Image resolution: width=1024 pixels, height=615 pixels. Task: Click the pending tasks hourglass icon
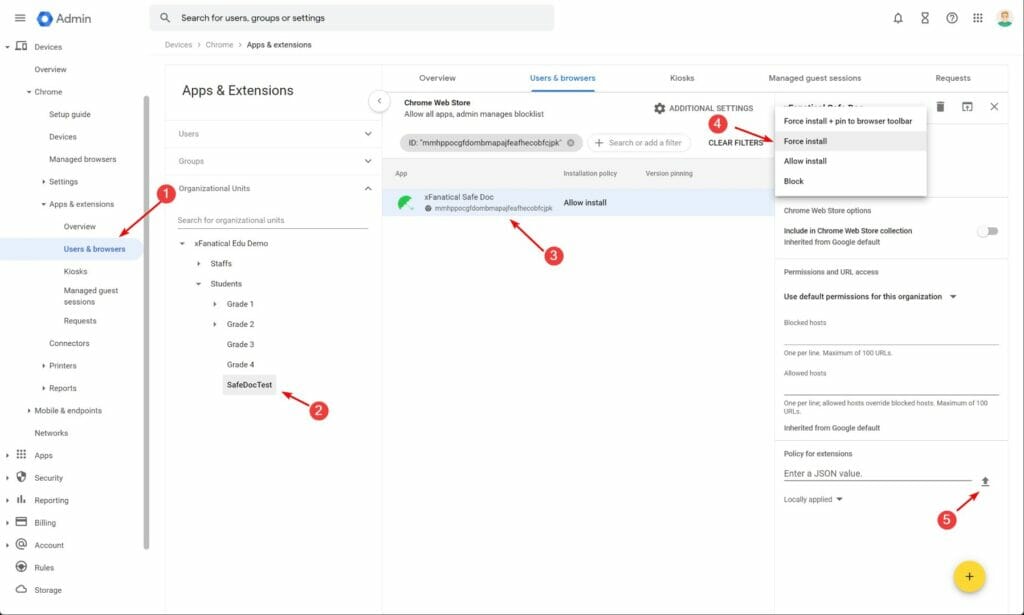pos(925,17)
